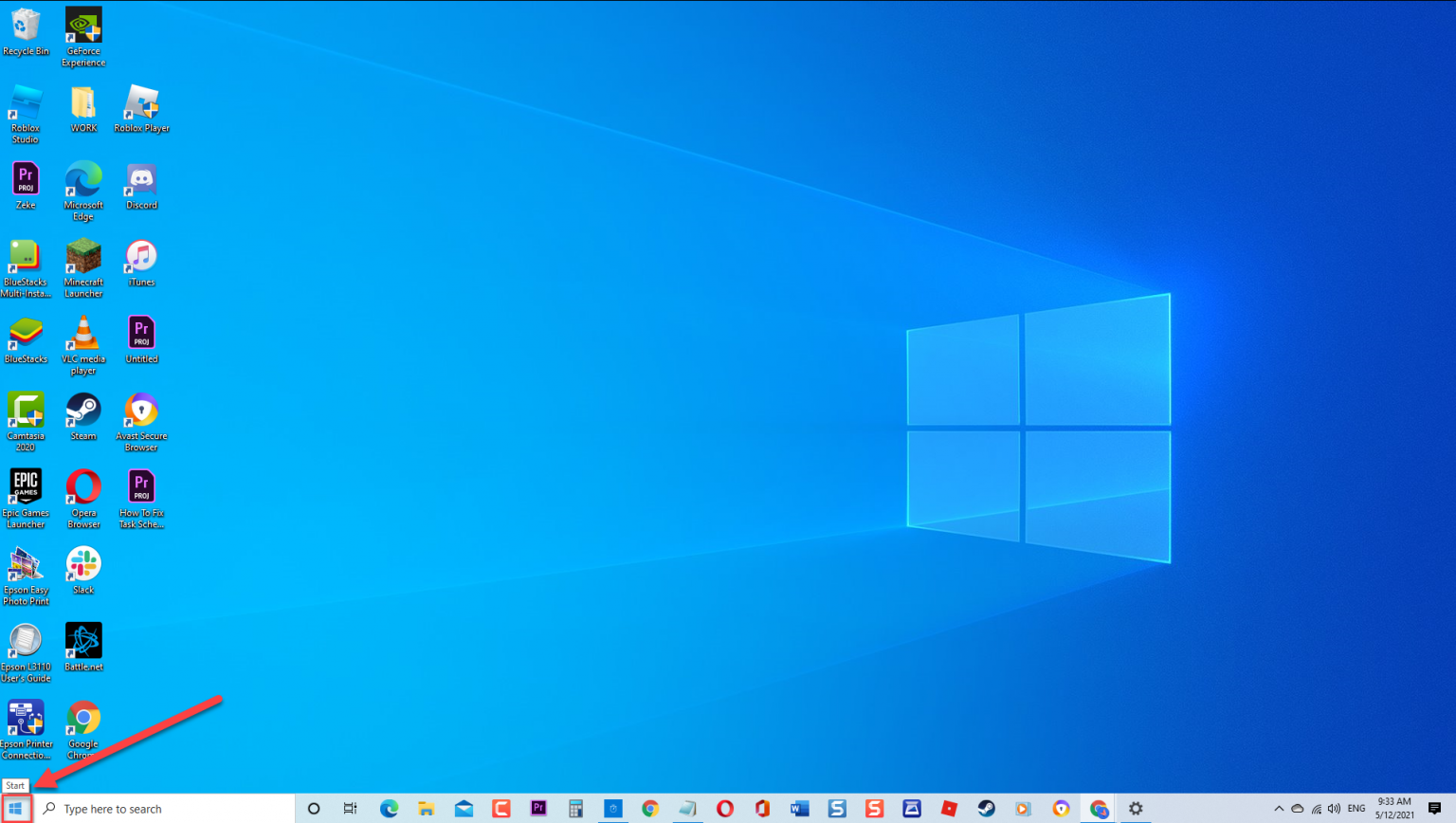The height and width of the screenshot is (823, 1456).
Task: Open the Wi-Fi network tray icon
Action: [x=1317, y=809]
